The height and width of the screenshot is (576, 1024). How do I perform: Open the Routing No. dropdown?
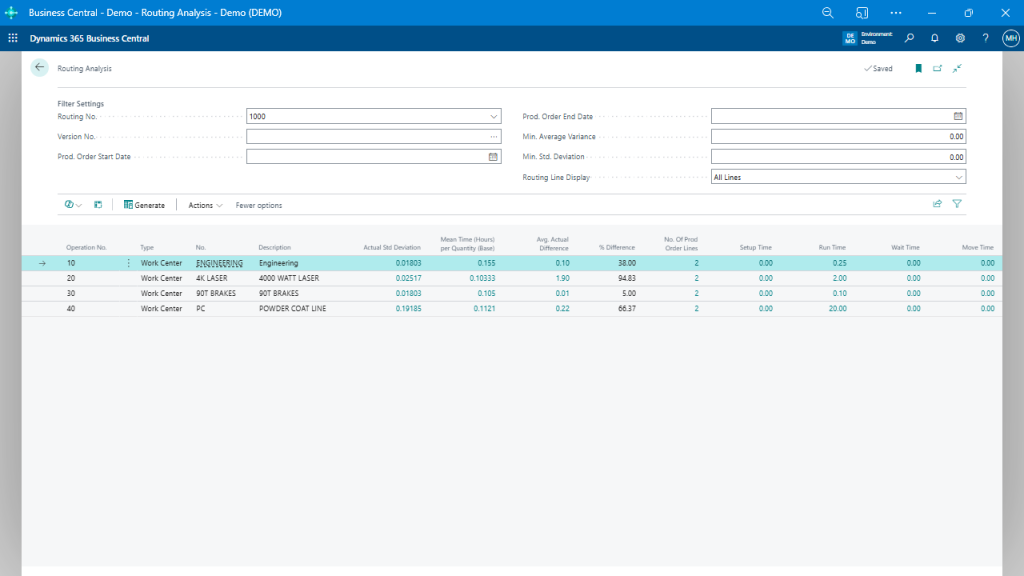(492, 116)
